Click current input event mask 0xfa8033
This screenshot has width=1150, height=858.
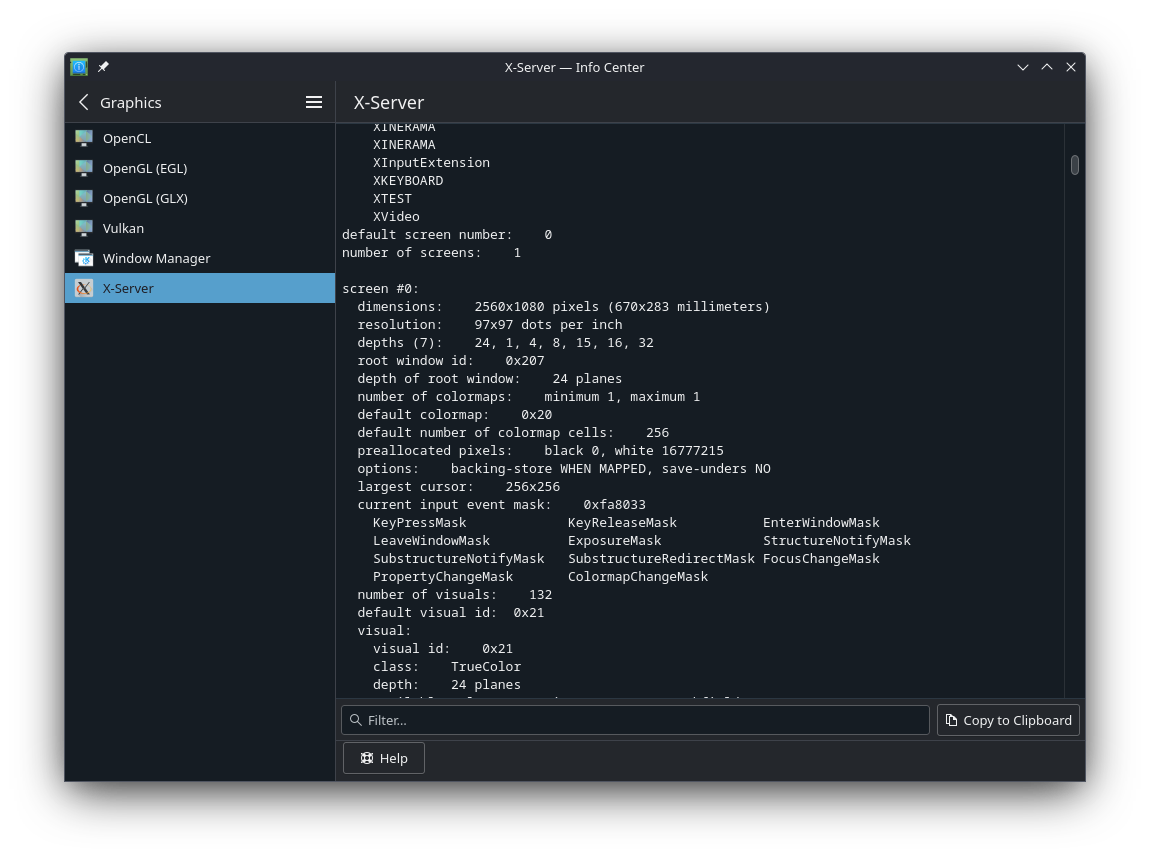502,505
